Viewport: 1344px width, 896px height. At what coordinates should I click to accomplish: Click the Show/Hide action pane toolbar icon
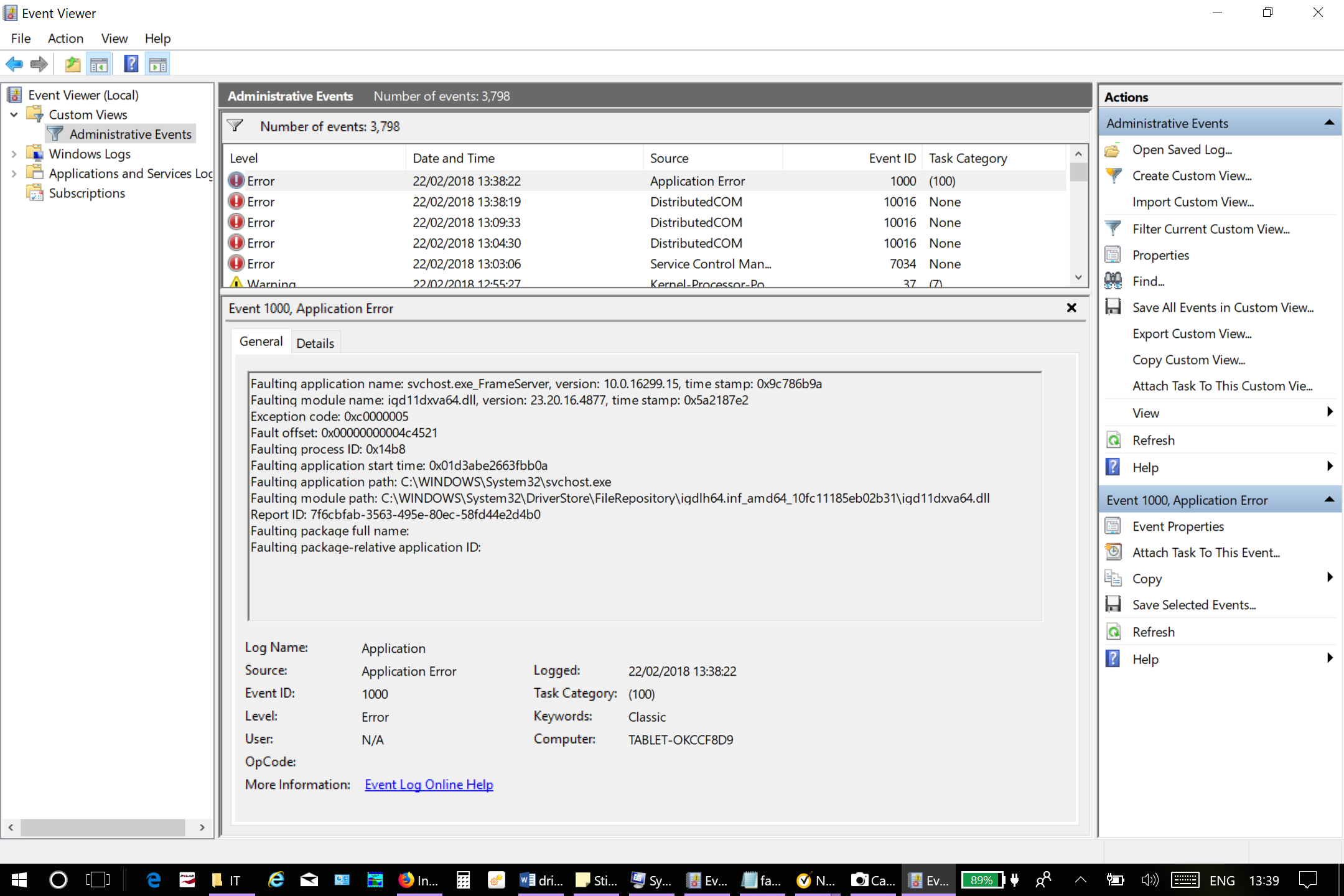click(x=157, y=64)
